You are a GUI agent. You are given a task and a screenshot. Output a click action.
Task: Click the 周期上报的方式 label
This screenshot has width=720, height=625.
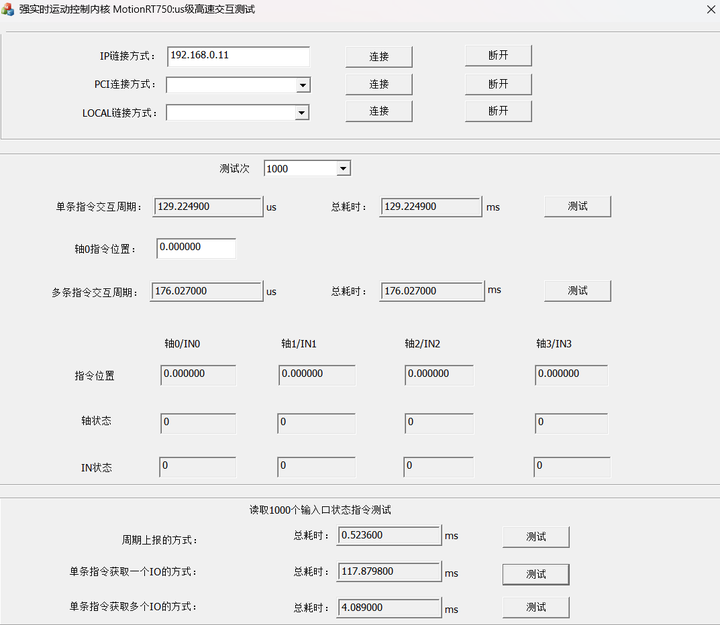pos(159,540)
